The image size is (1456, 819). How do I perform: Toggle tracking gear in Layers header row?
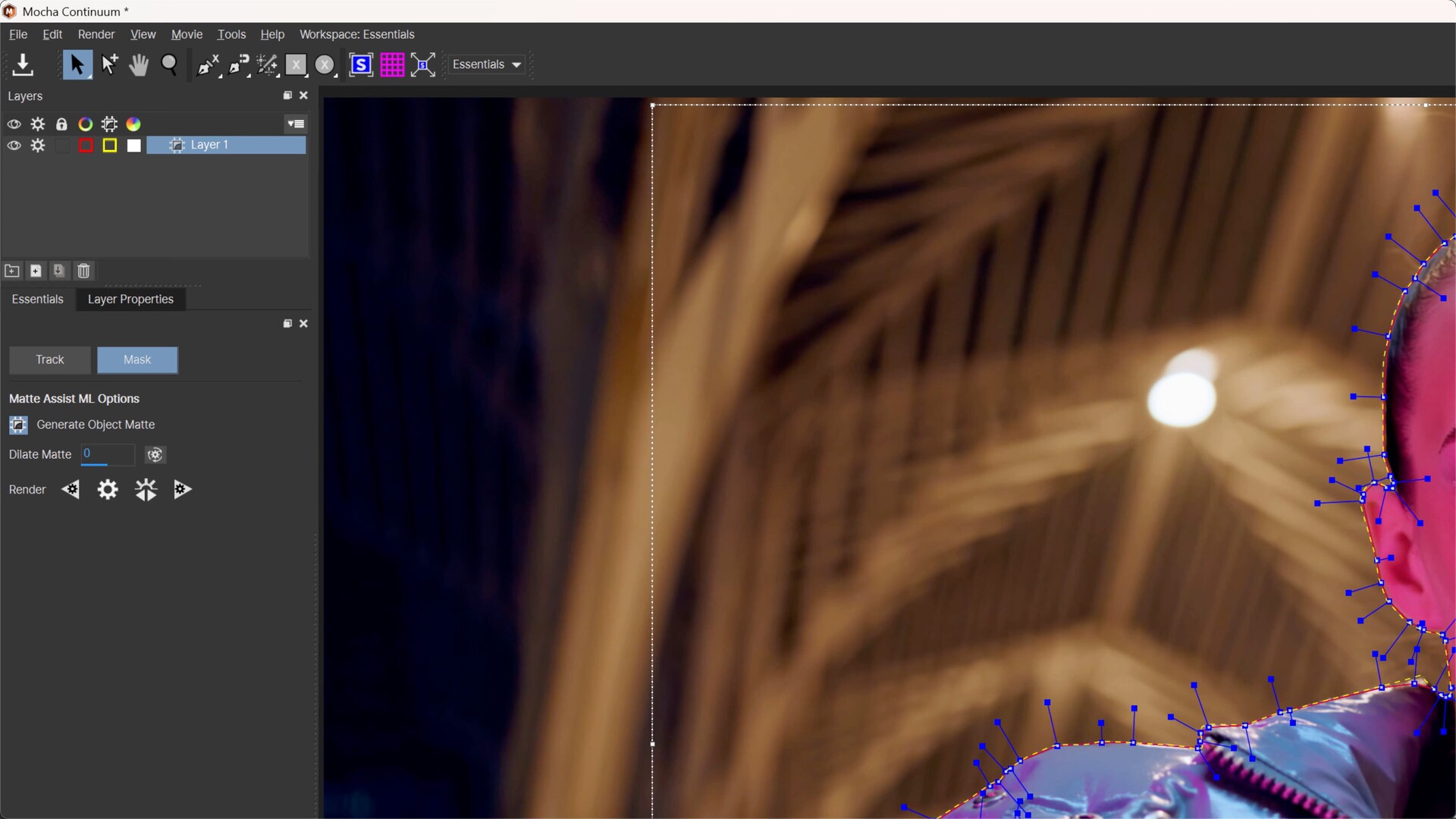click(x=38, y=124)
